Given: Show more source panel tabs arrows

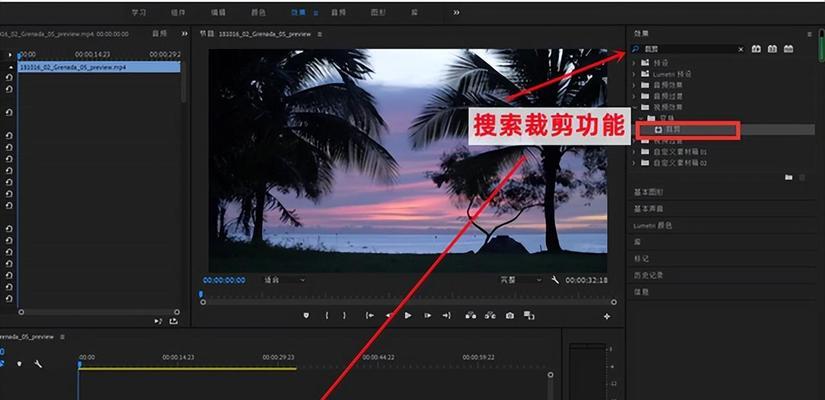Looking at the screenshot, I should (x=185, y=34).
